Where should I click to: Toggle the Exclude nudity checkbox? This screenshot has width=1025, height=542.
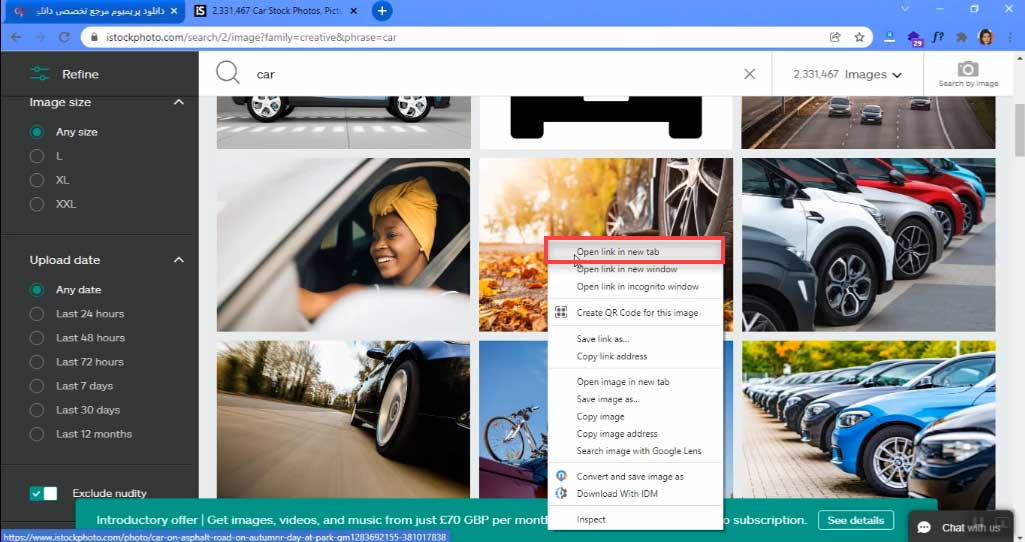coord(43,493)
